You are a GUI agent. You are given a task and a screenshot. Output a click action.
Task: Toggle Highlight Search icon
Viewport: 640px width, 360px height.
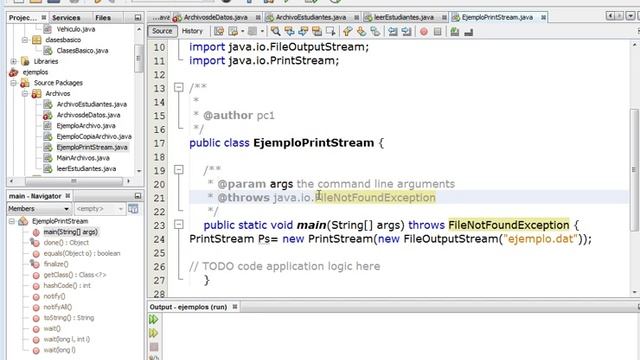pos(317,31)
